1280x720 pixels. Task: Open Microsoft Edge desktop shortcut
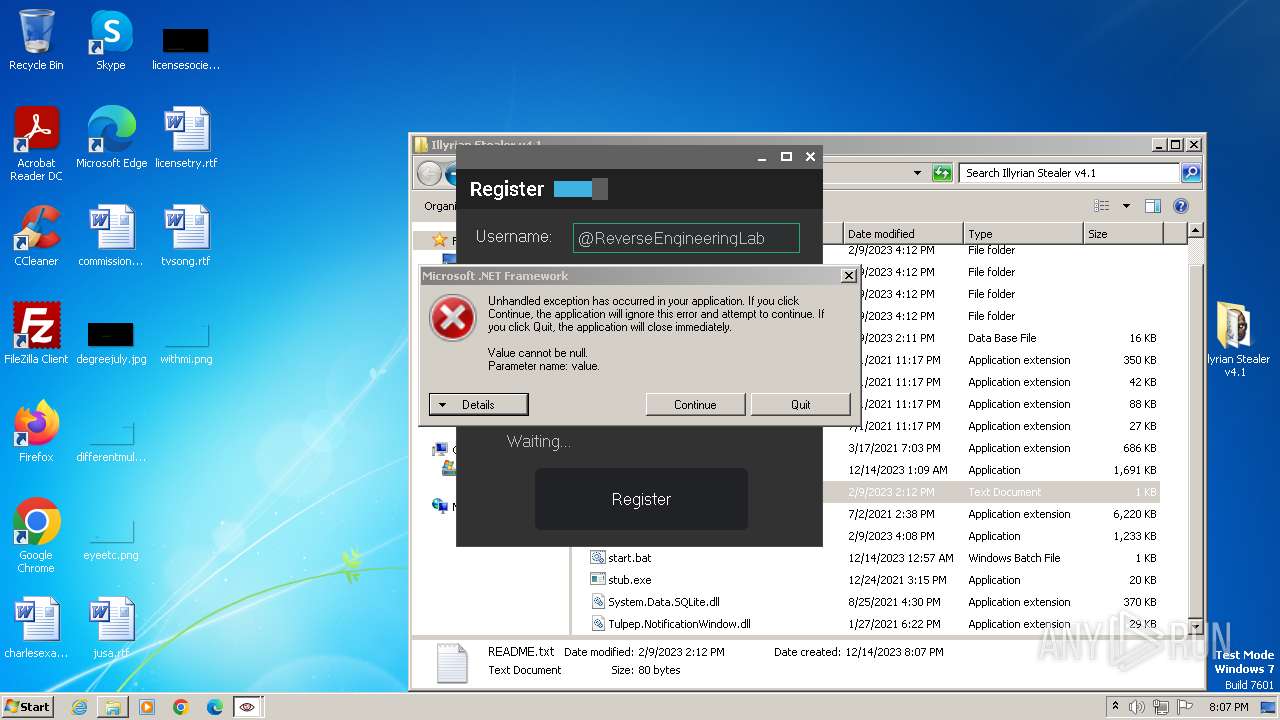coord(111,138)
